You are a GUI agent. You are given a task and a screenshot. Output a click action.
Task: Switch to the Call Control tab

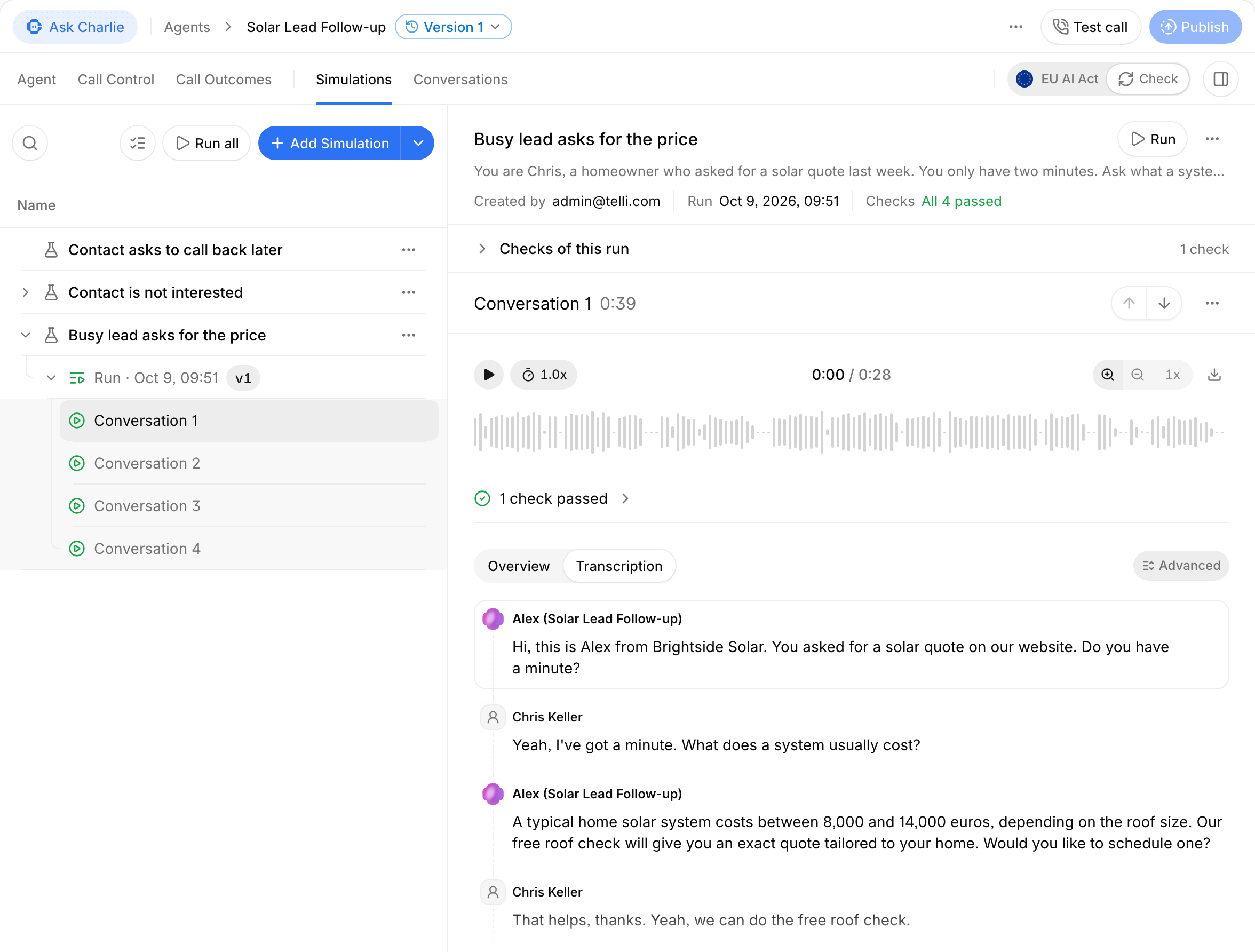116,79
